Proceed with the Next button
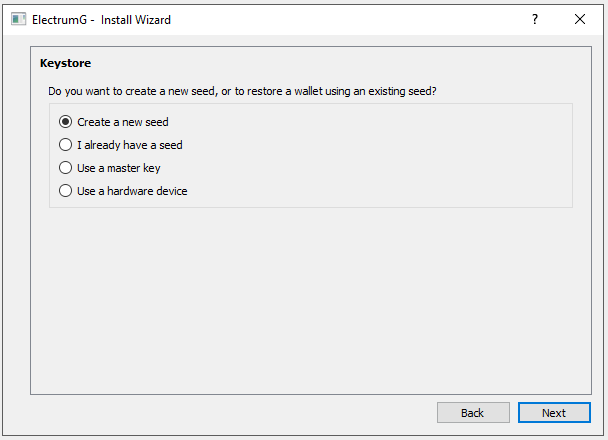 (553, 413)
